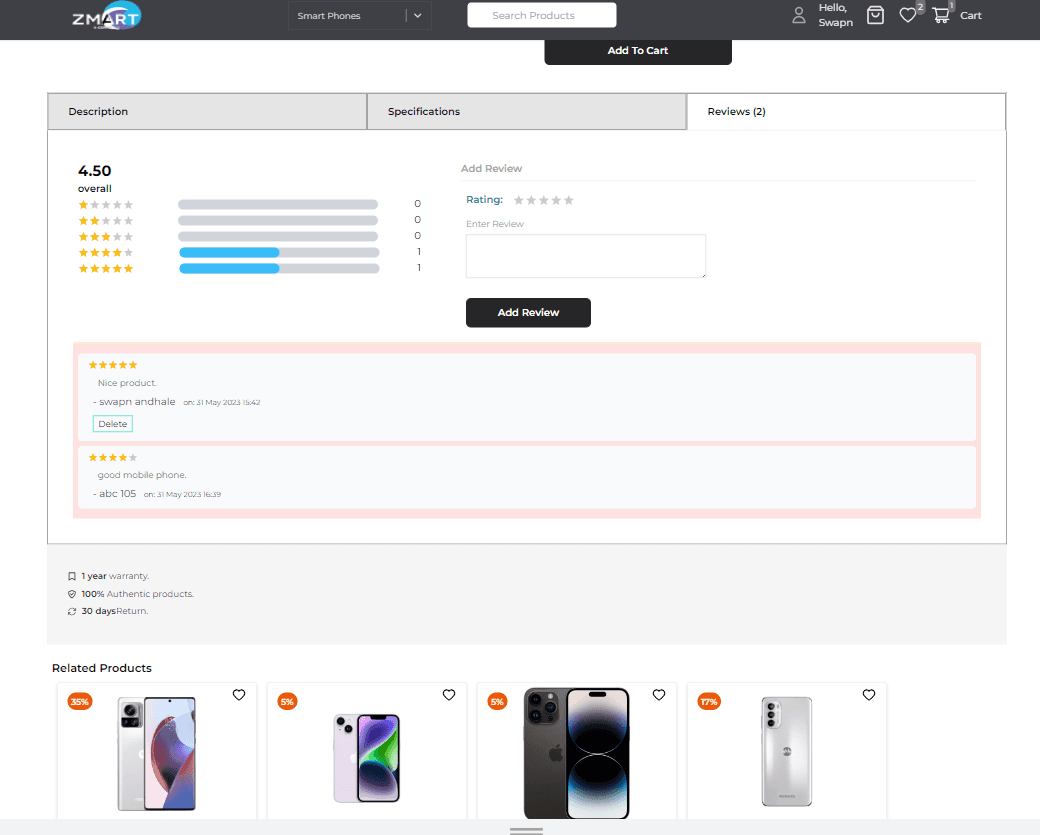
Task: Click the Enter Review text area
Action: [x=586, y=256]
